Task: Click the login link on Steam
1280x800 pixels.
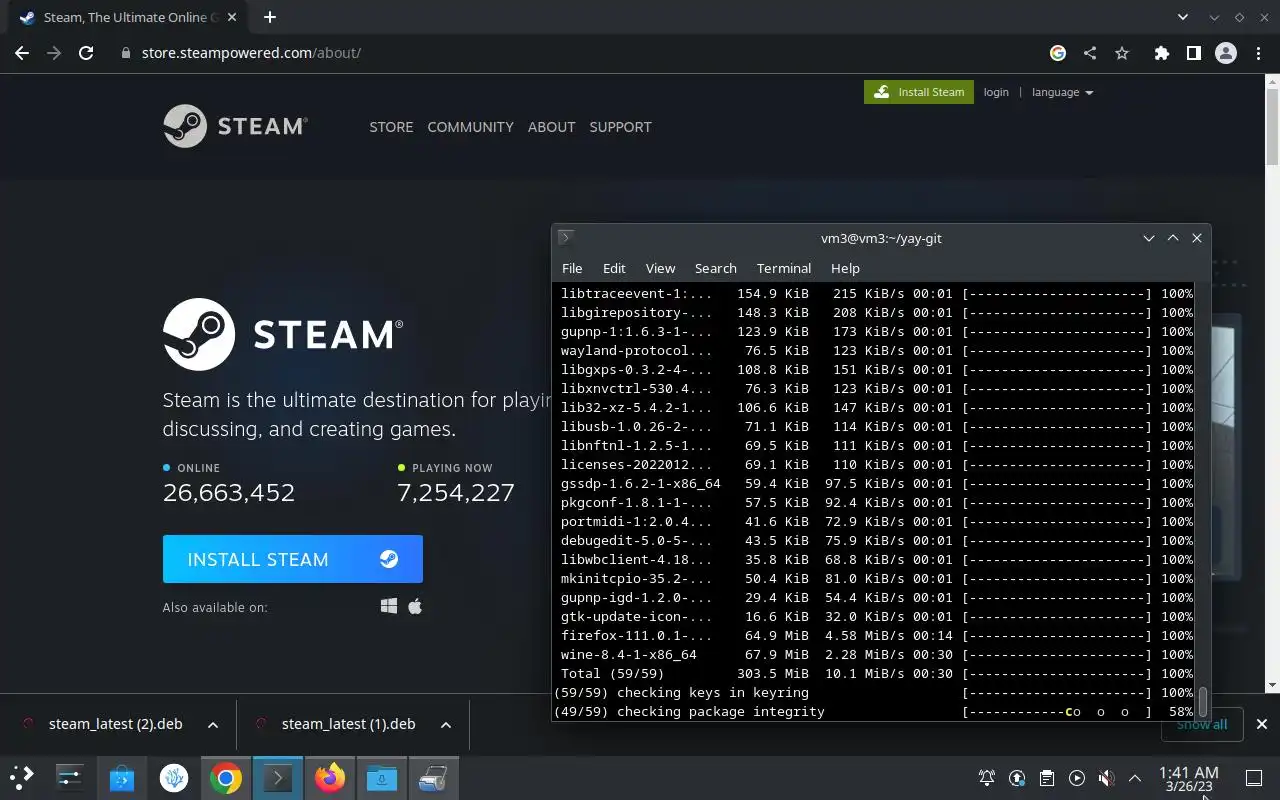Action: pos(996,92)
